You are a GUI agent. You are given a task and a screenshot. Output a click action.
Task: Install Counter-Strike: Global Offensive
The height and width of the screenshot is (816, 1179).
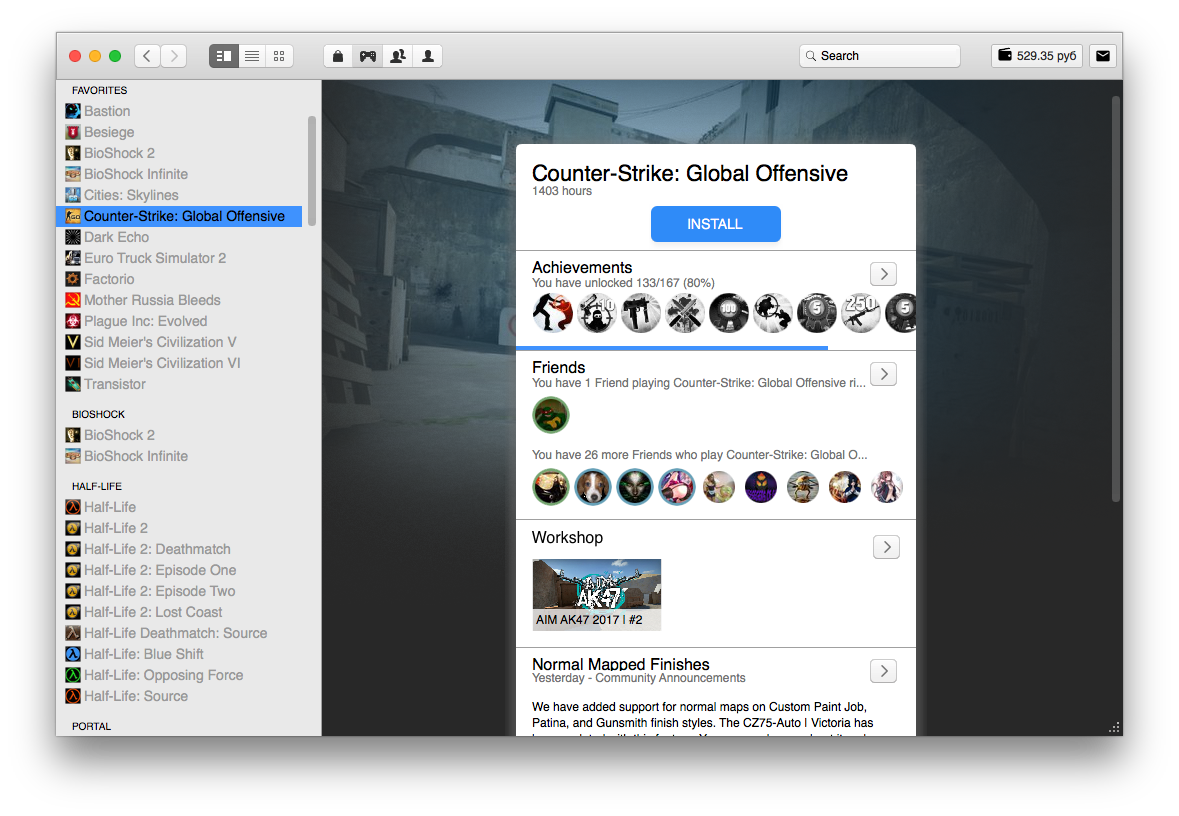click(715, 224)
